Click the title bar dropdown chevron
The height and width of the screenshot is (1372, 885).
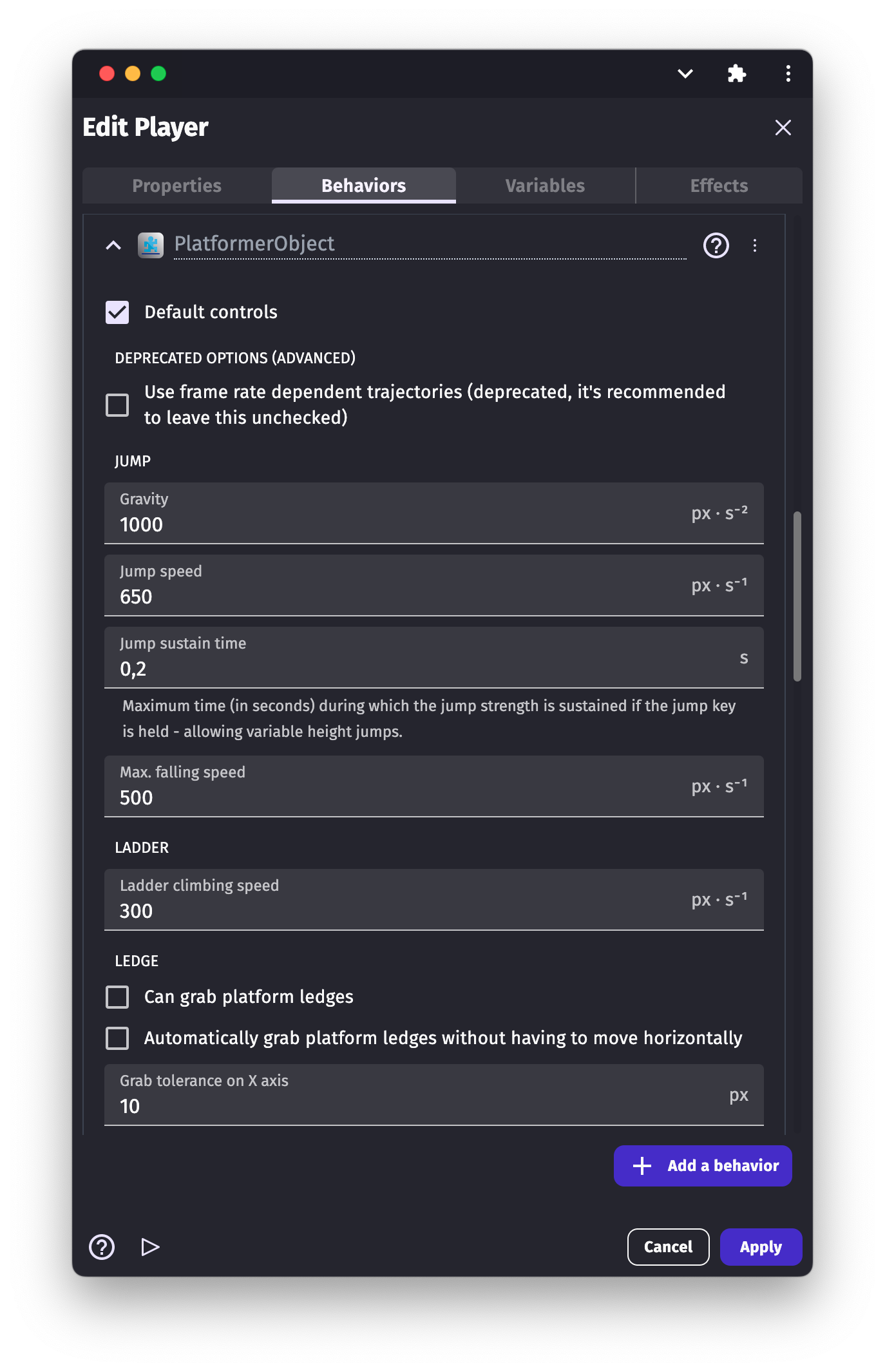(x=685, y=73)
